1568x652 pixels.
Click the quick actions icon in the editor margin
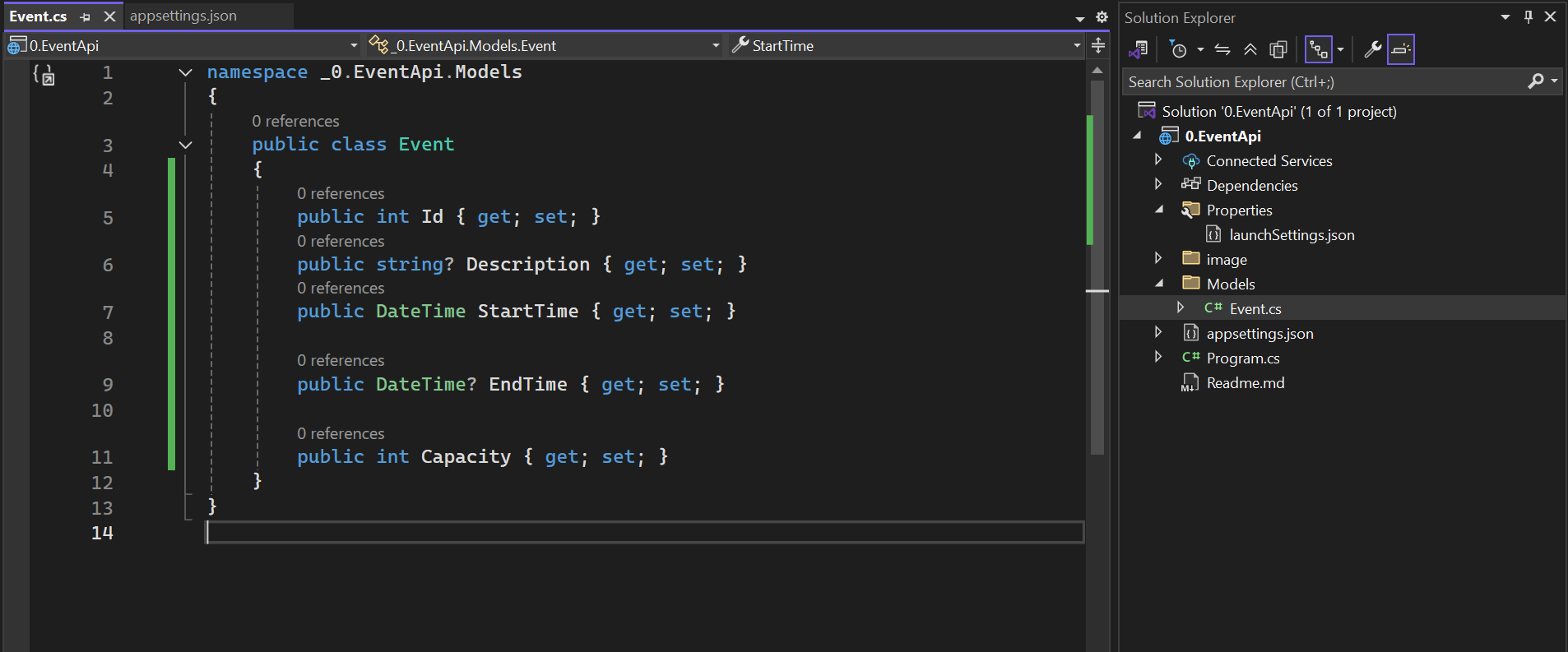[44, 75]
